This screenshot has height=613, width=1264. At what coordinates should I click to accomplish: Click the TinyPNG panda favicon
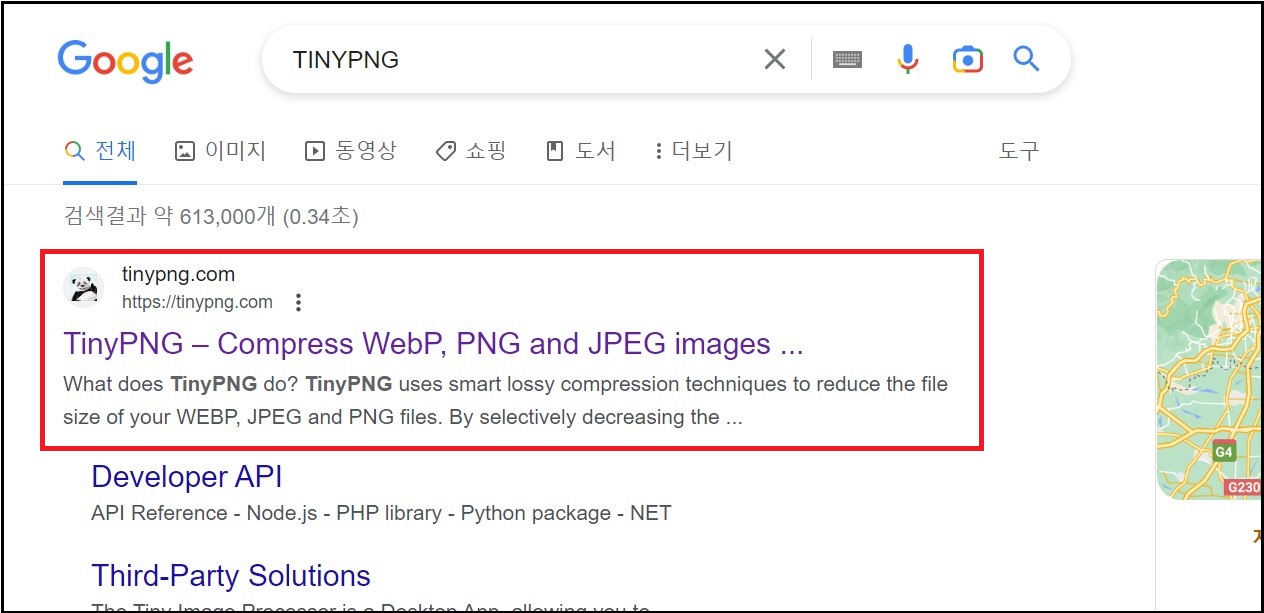coord(83,287)
